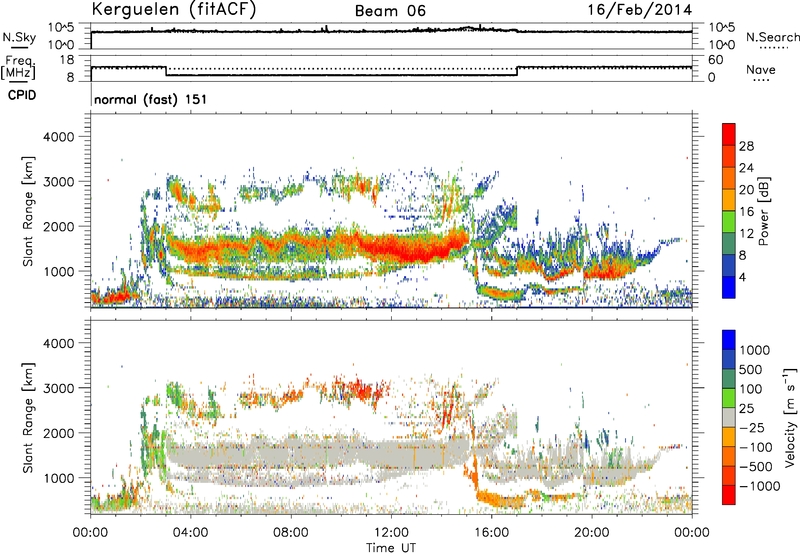Click the frequency step-up at 17:00 in Freq panel
Screen dimensions: 800x554
point(517,71)
